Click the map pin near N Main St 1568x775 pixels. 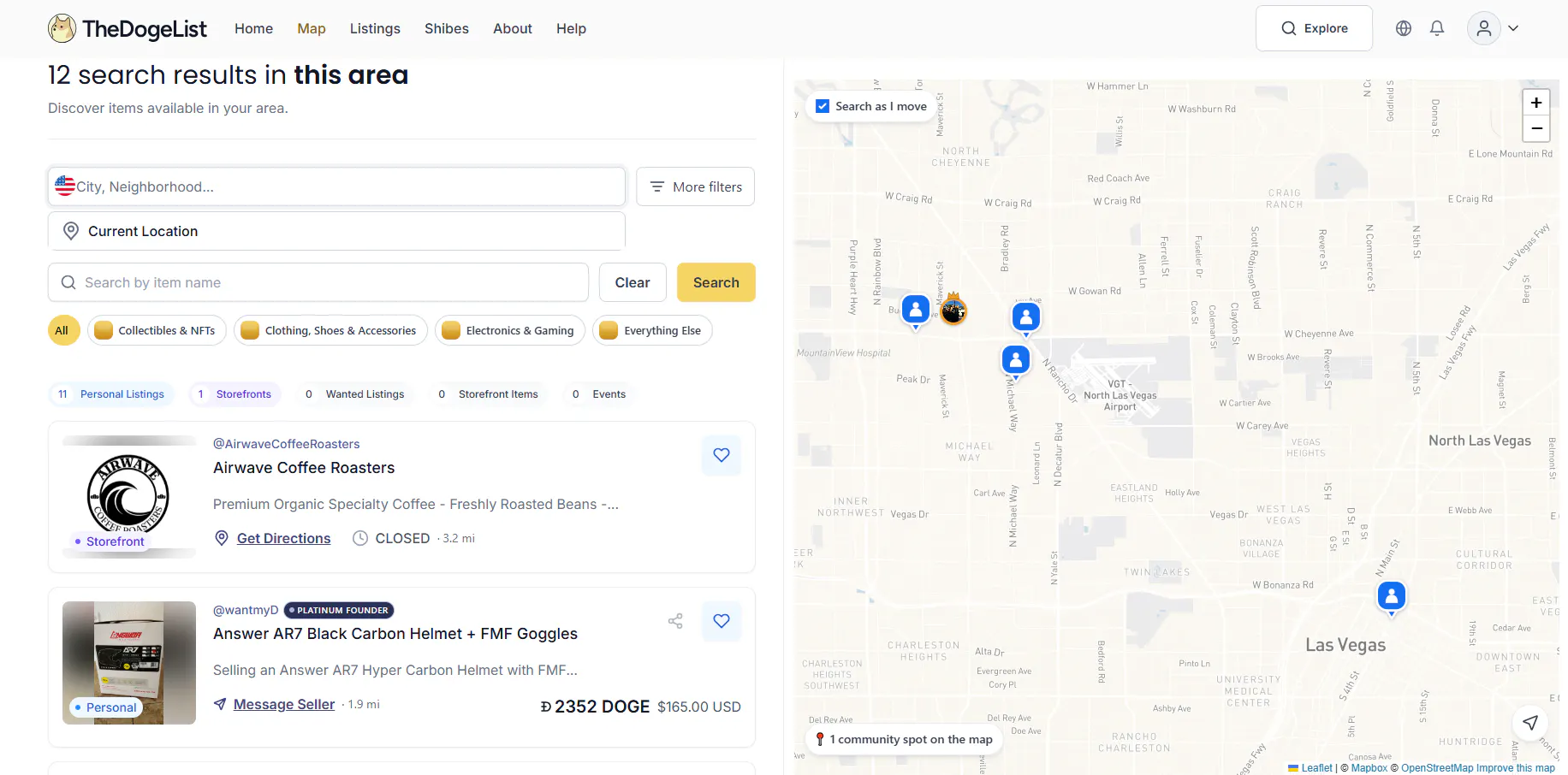[1392, 596]
